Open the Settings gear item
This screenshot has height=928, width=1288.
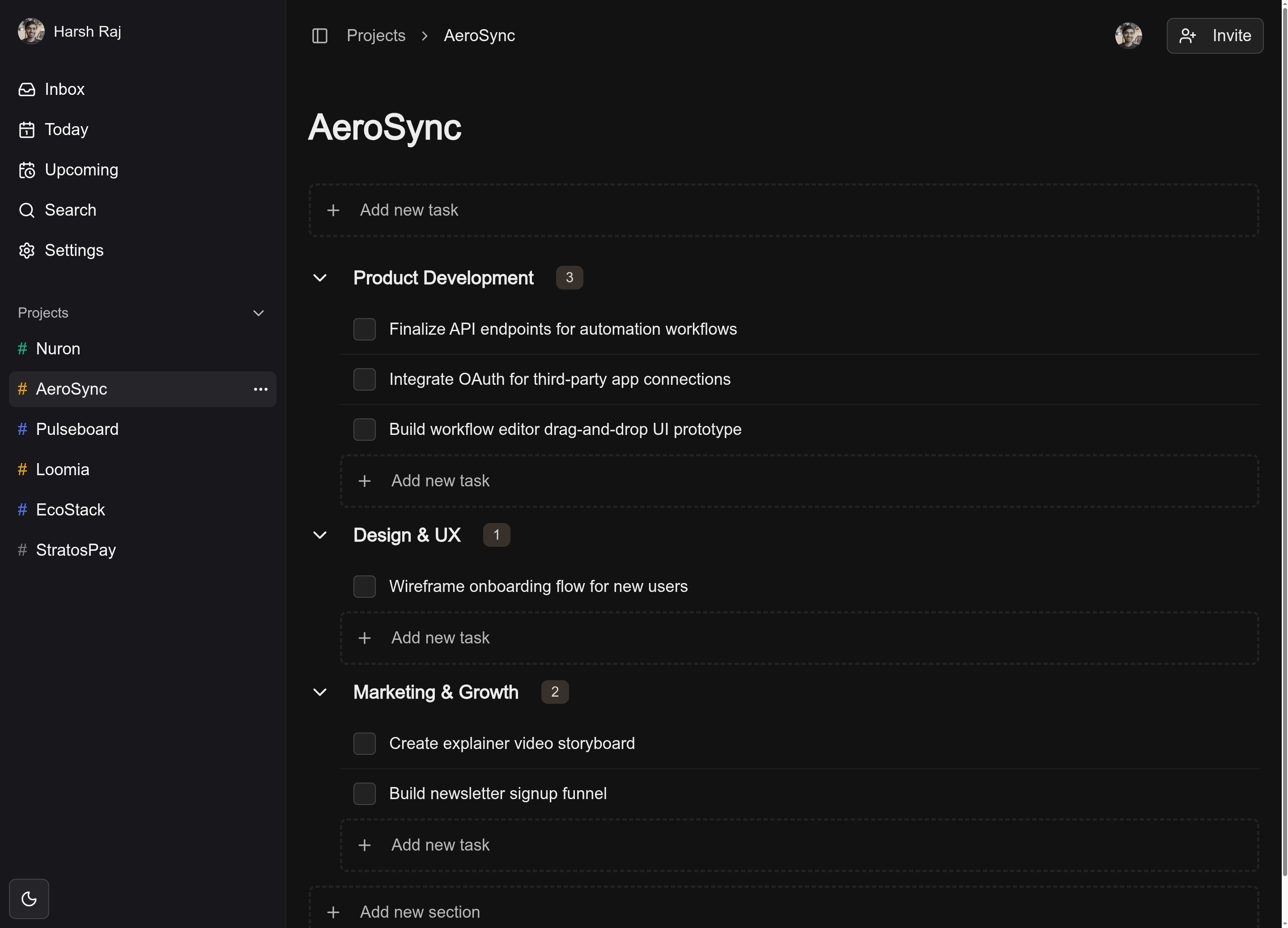click(73, 251)
